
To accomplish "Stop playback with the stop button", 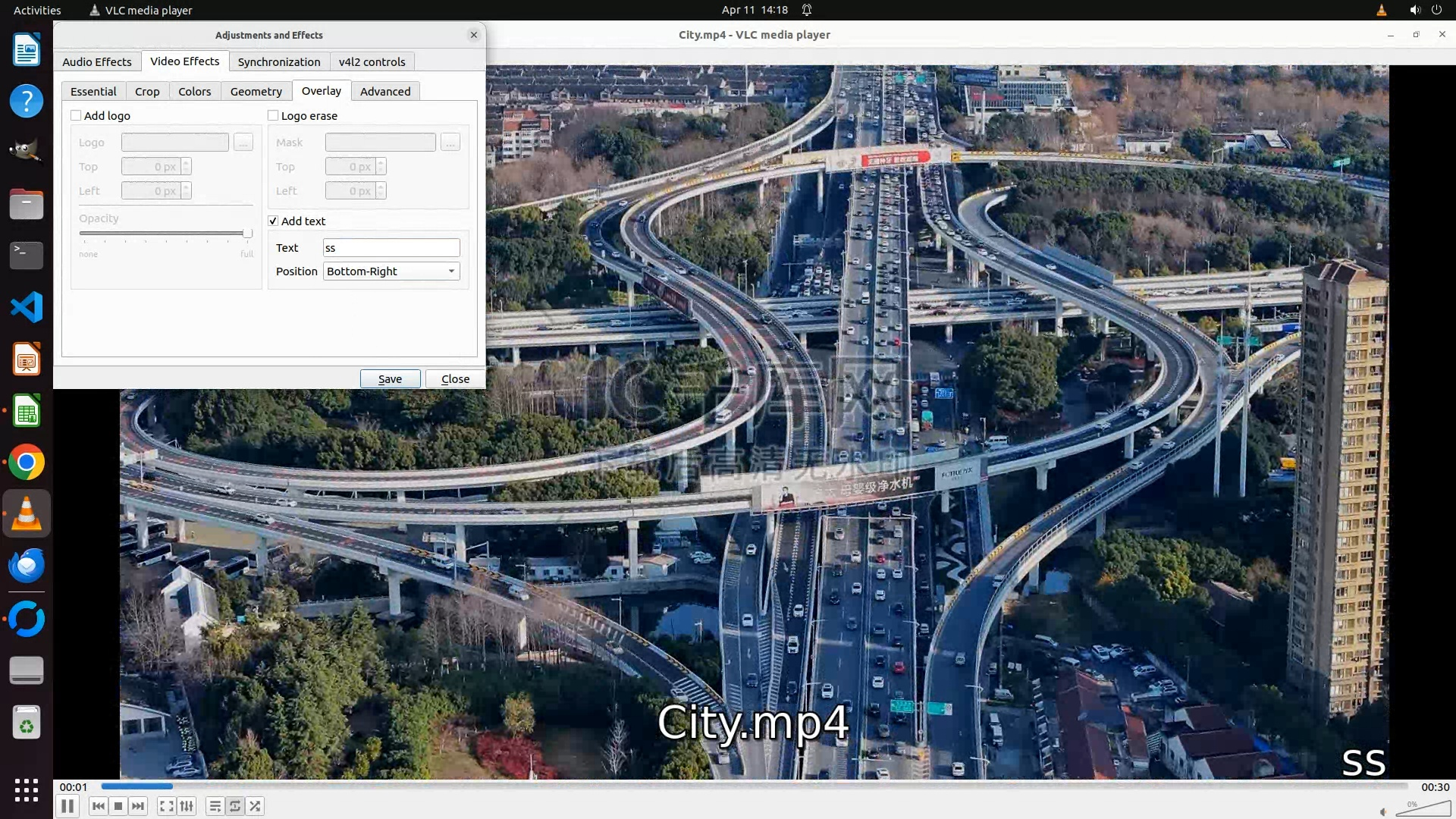I will click(x=118, y=806).
